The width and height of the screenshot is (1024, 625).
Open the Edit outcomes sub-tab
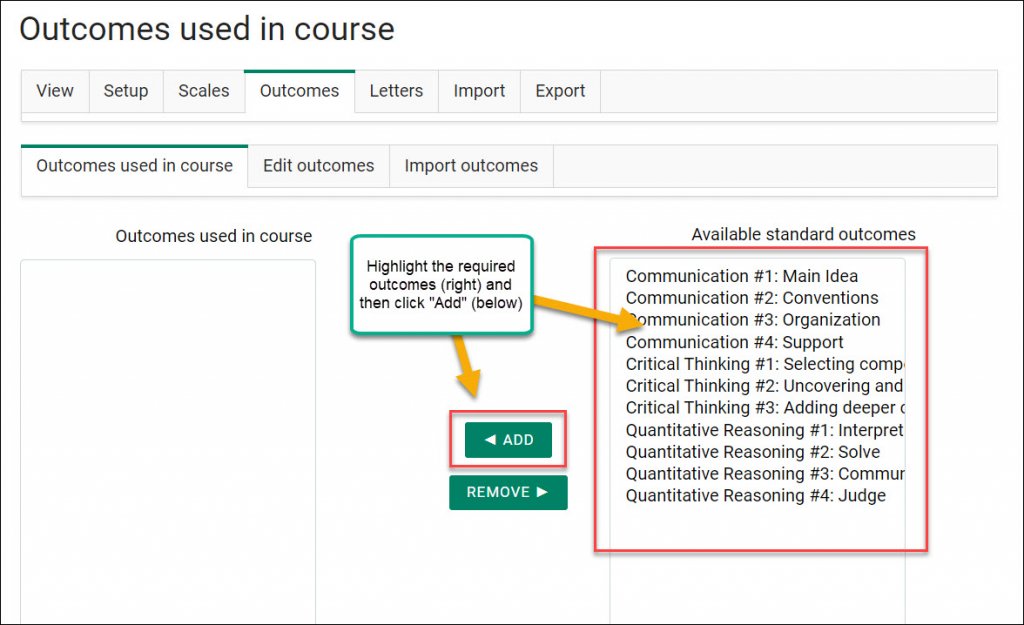tap(319, 166)
